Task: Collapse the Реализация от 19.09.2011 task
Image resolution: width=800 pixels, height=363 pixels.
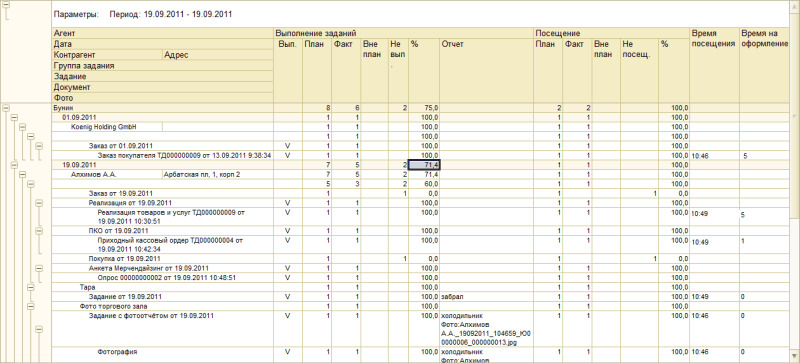Action: pyautogui.click(x=39, y=203)
